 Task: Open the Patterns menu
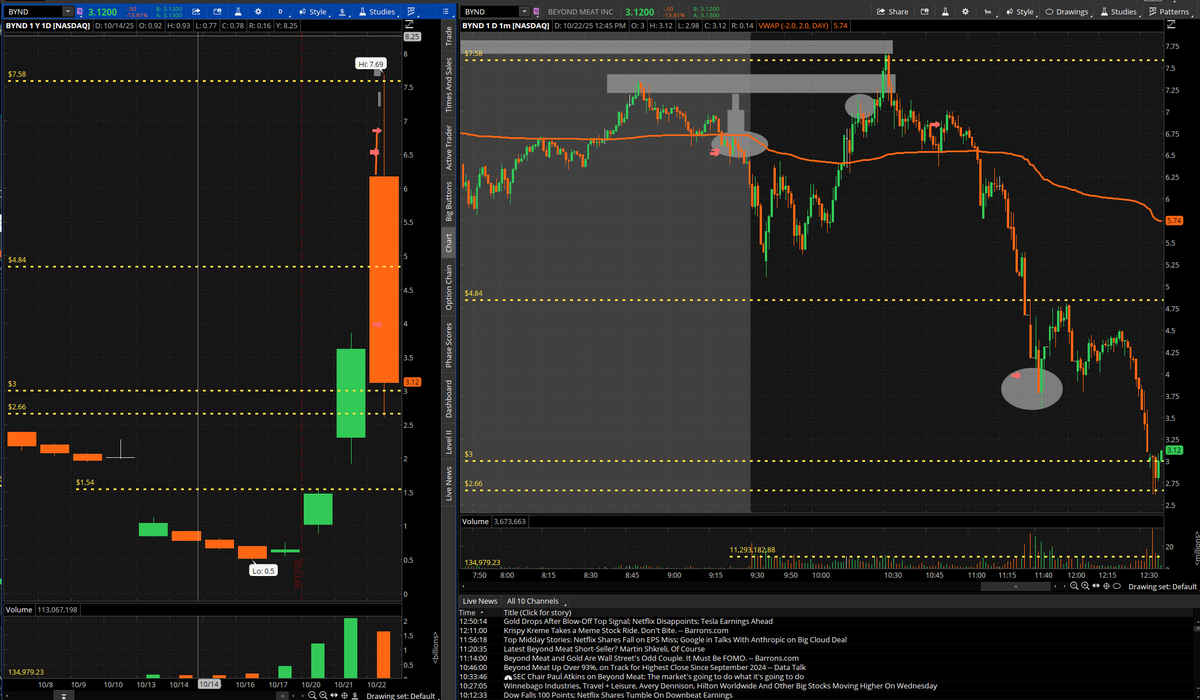click(1170, 11)
